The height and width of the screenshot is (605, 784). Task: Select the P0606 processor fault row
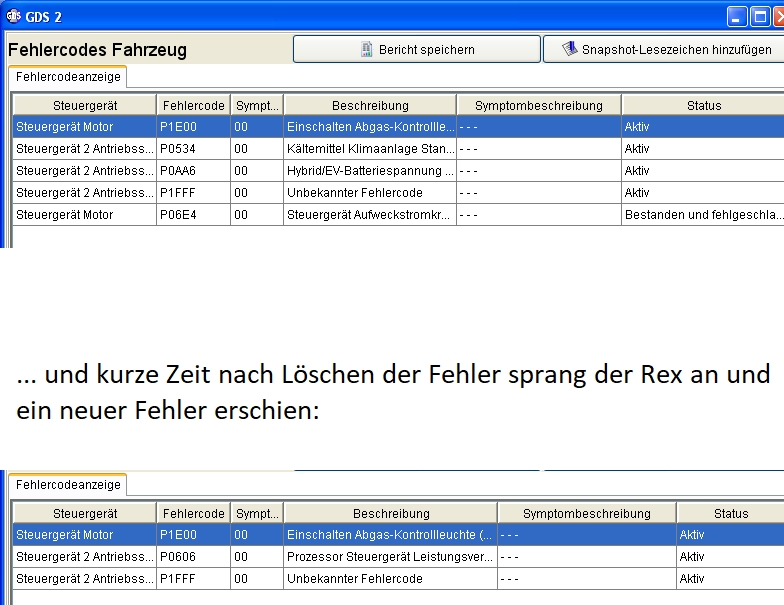[193, 557]
